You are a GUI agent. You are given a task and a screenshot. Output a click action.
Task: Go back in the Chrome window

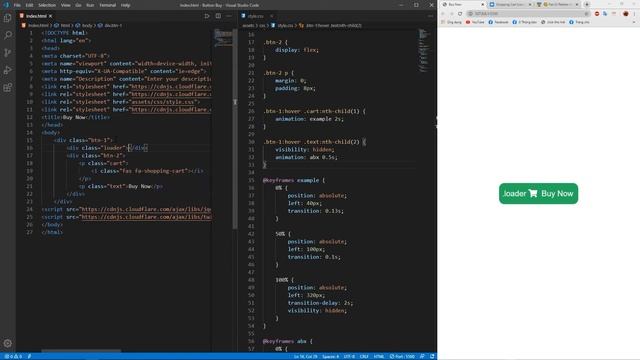tap(443, 13)
